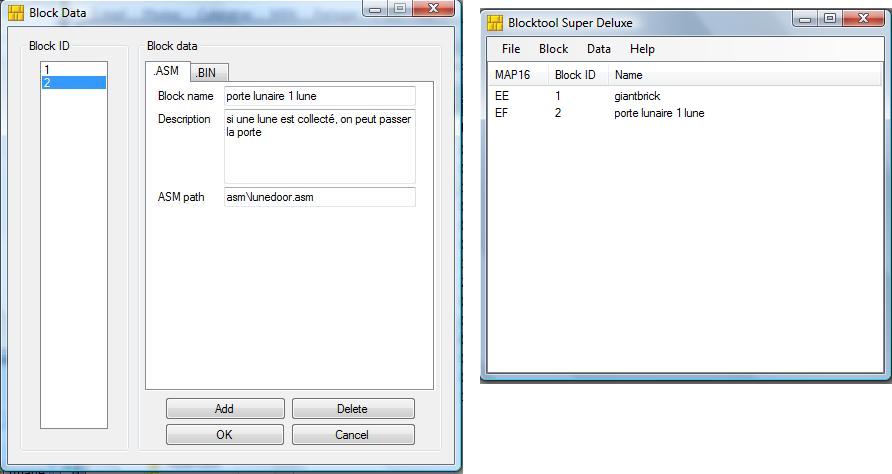Click the Blocktool Super Deluxe title icon
The width and height of the screenshot is (892, 474).
(x=495, y=23)
